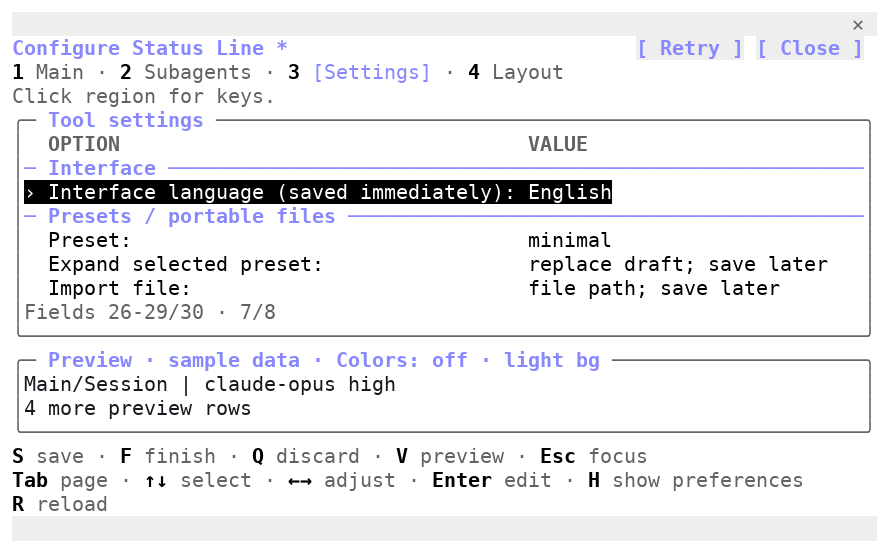
Task: Click the Tool settings panel title
Action: tap(126, 120)
